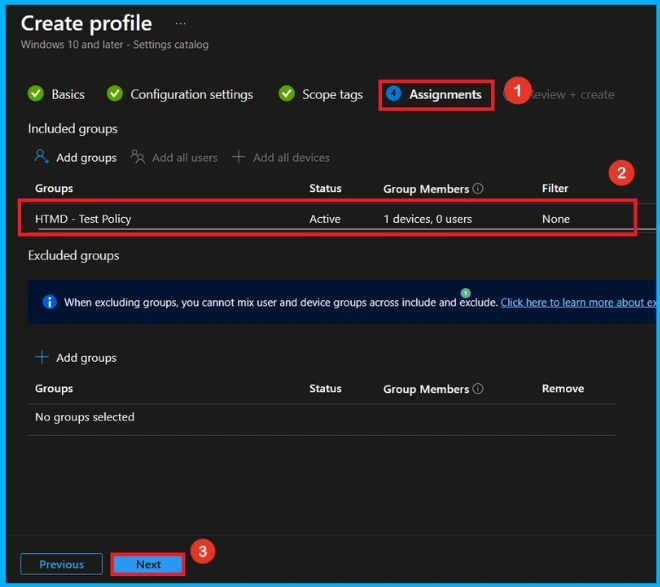
Task: Switch to the Scope tags tab
Action: [x=332, y=95]
